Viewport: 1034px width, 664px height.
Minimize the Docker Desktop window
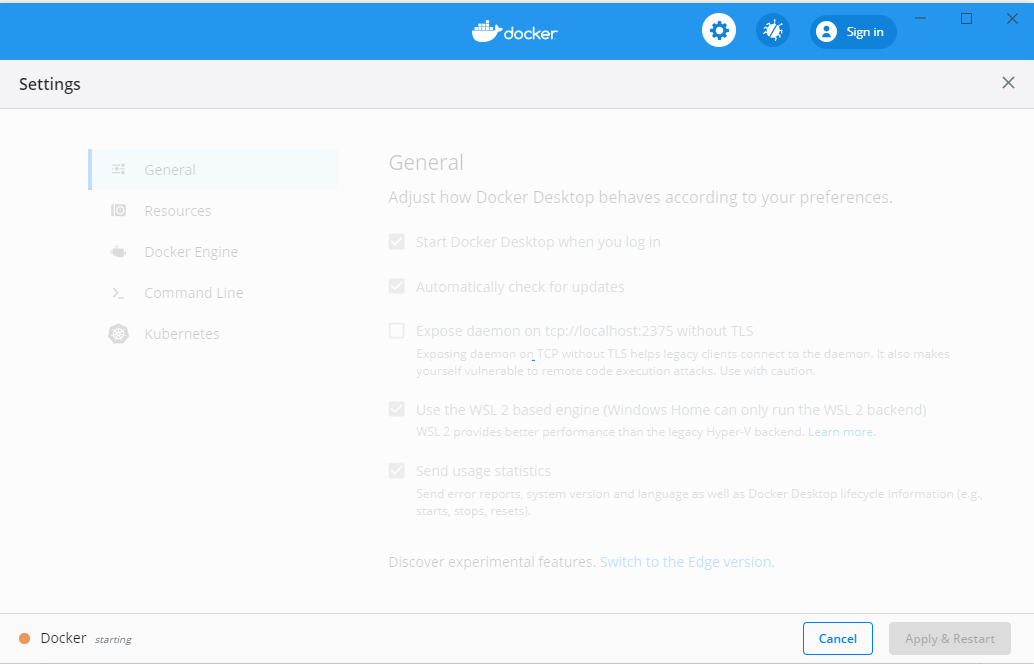(921, 18)
